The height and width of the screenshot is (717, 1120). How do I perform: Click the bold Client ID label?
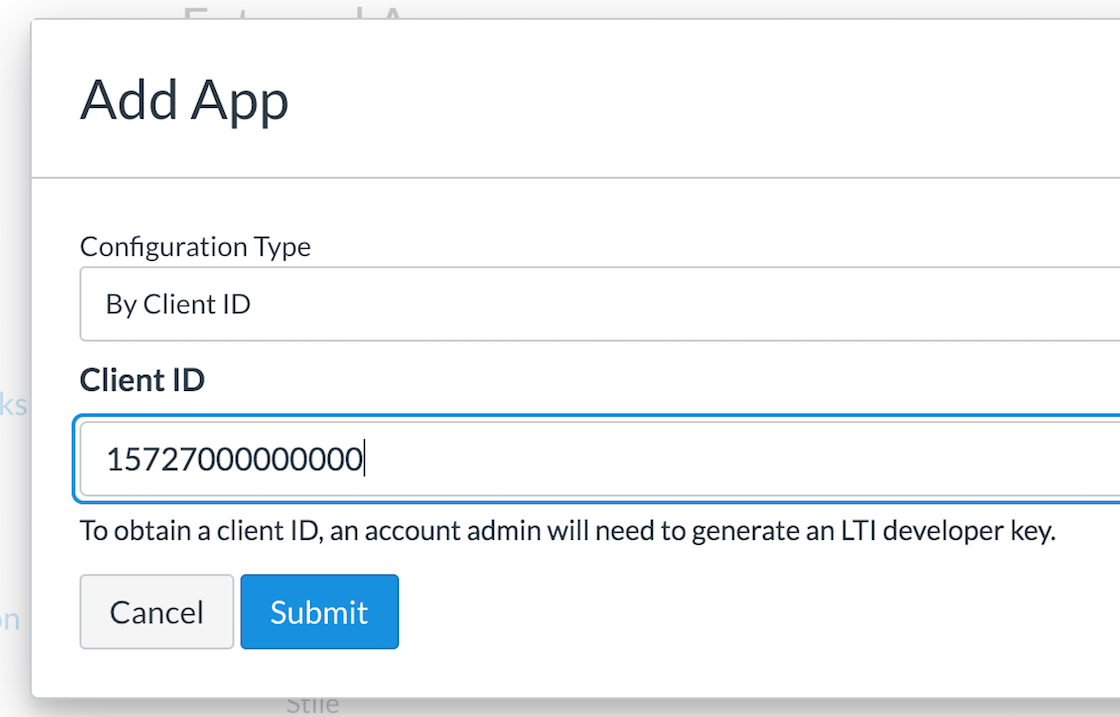click(x=142, y=380)
